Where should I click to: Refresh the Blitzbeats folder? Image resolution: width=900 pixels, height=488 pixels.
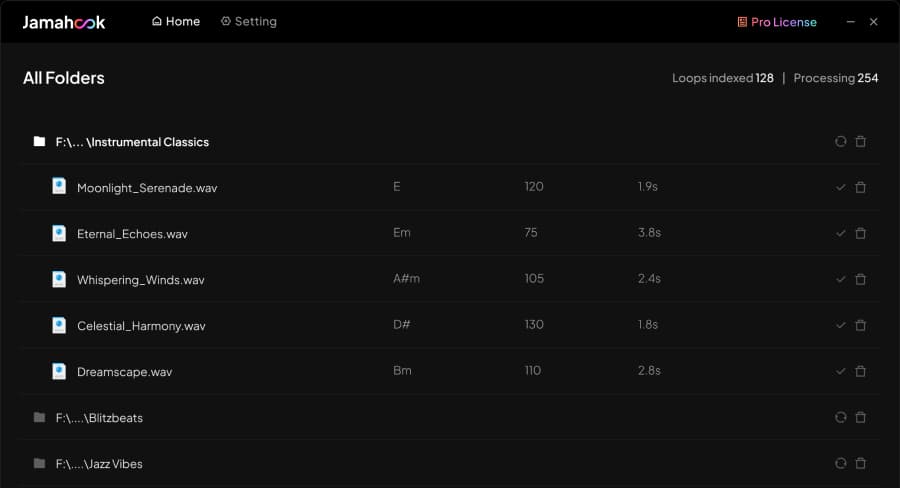[x=840, y=417]
